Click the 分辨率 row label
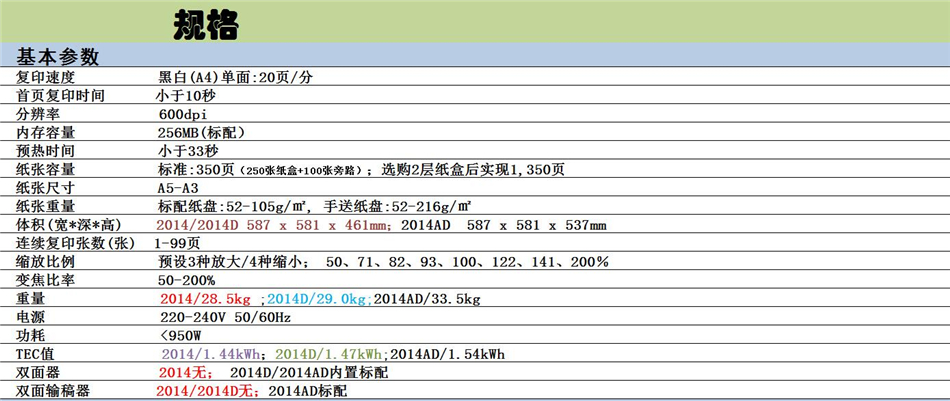 coord(38,114)
